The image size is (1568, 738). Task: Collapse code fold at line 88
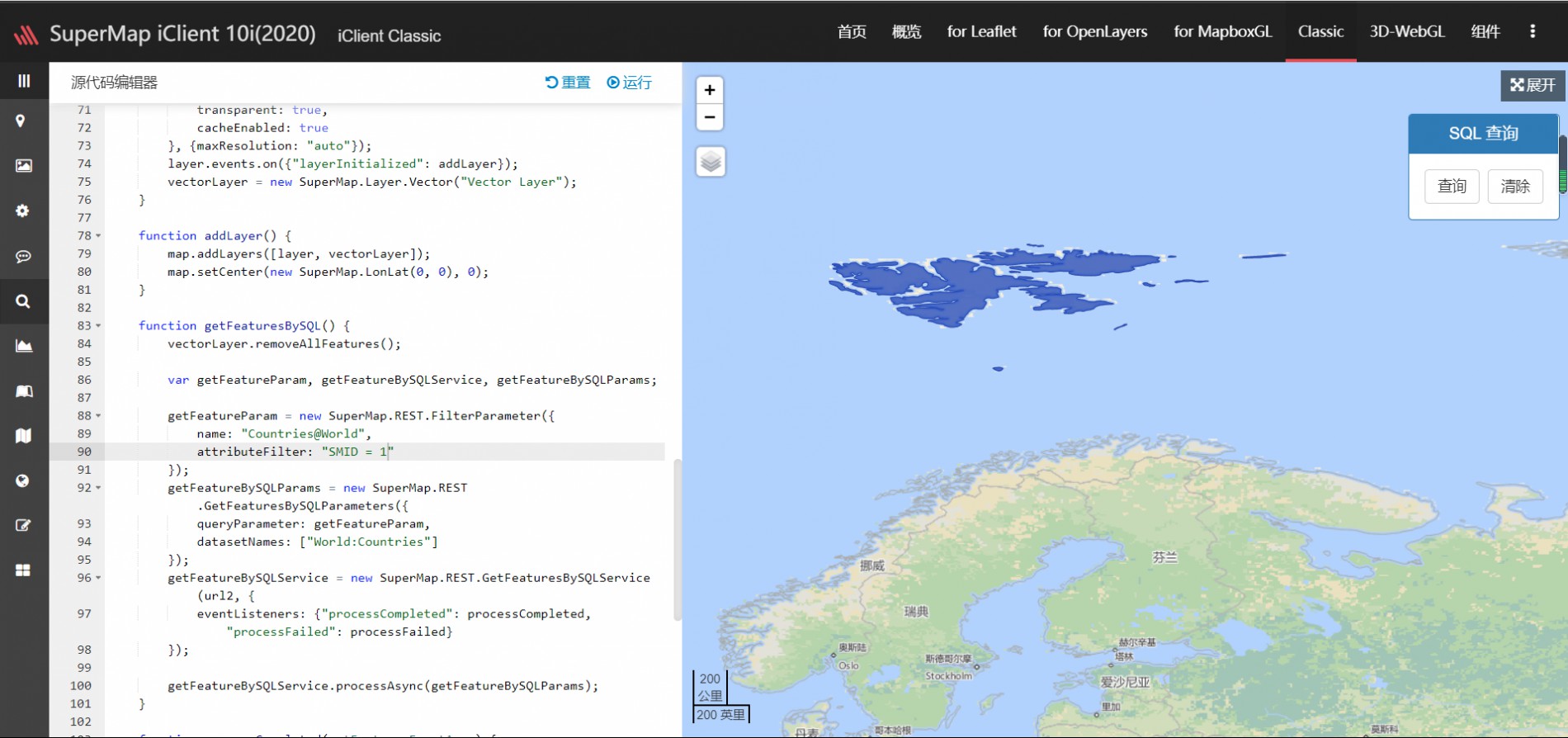98,416
